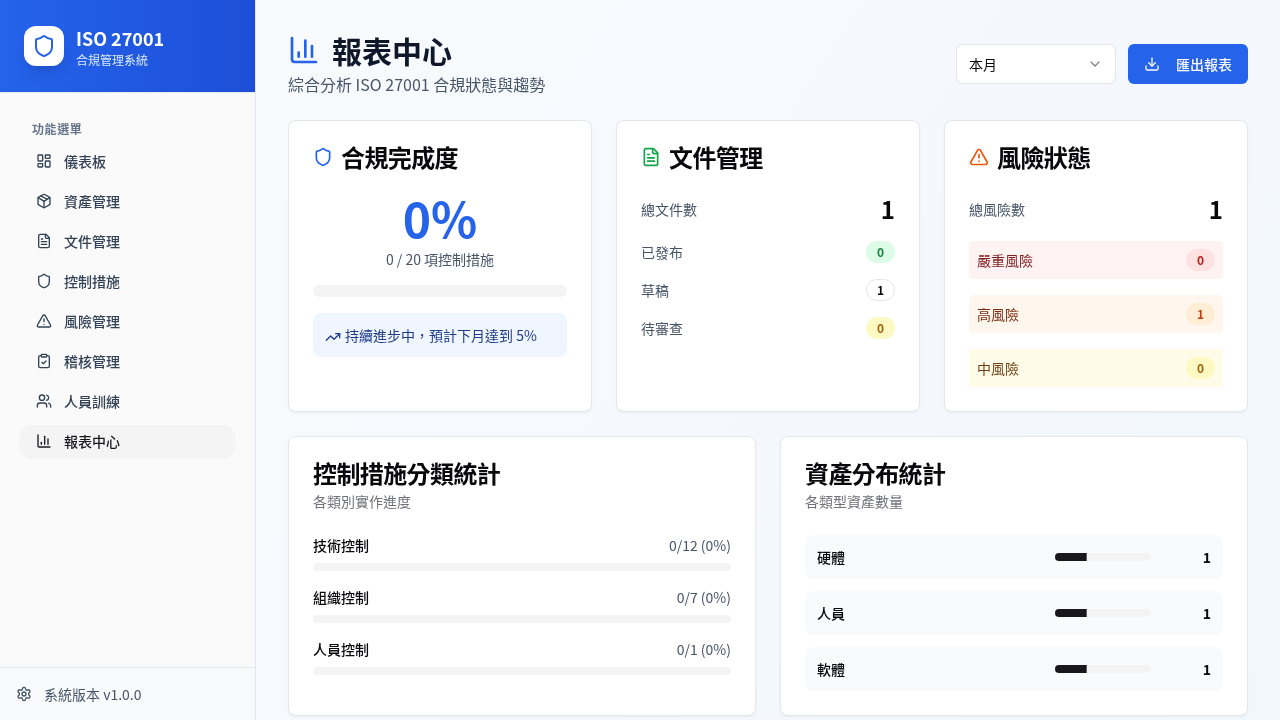Click the 高風險 row in risk status

tap(1095, 314)
